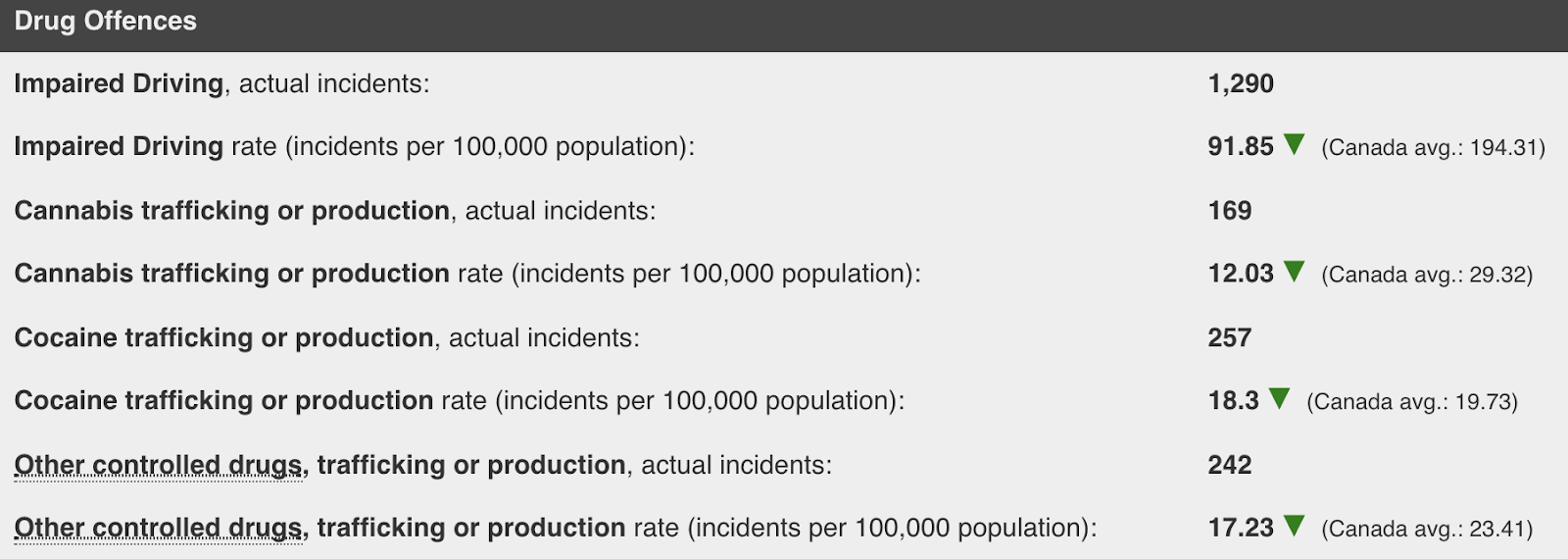The width and height of the screenshot is (1568, 559).
Task: Click green down arrow beside 18.3
Action: tap(1279, 398)
